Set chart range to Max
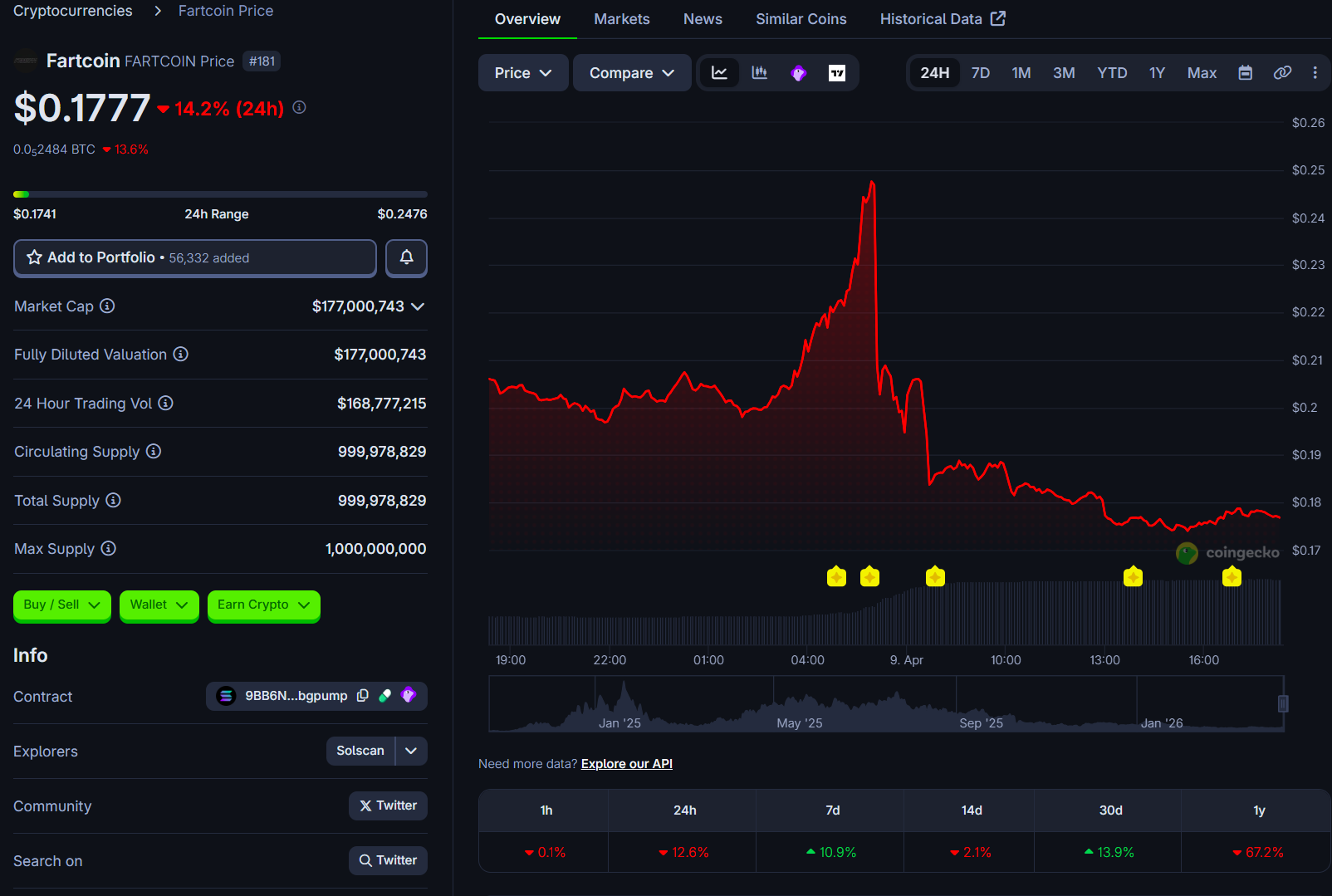This screenshot has width=1332, height=896. coord(1201,73)
